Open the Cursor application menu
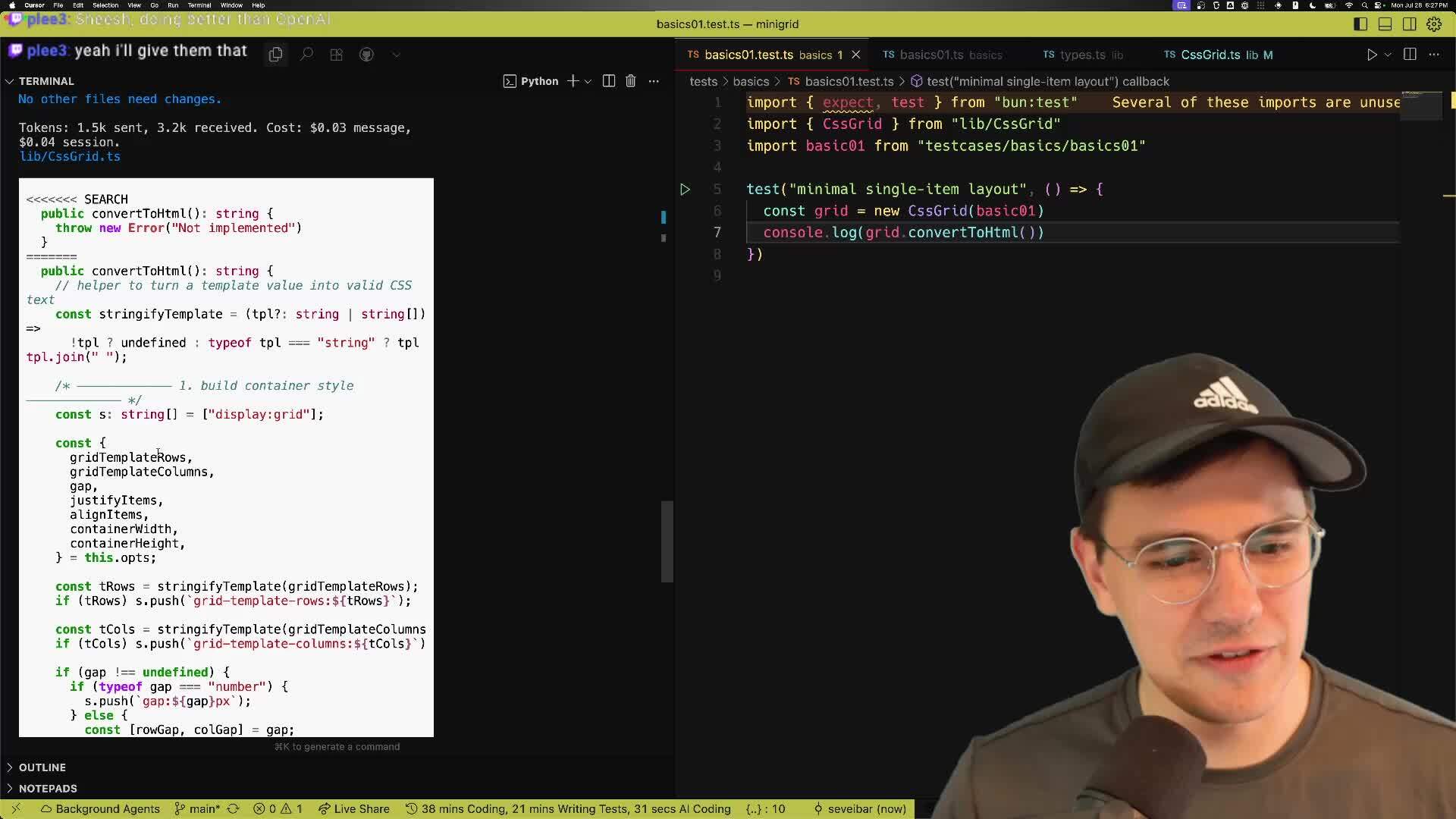The width and height of the screenshot is (1456, 819). 34,5
